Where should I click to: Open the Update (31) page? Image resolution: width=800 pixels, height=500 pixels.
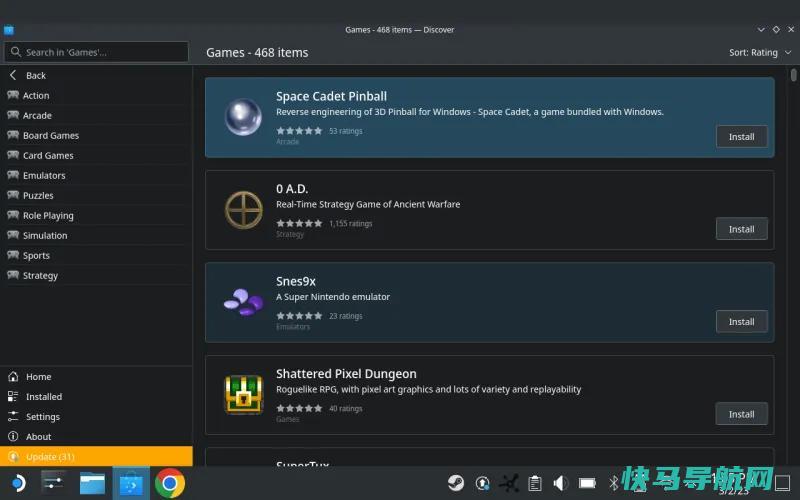(96, 456)
